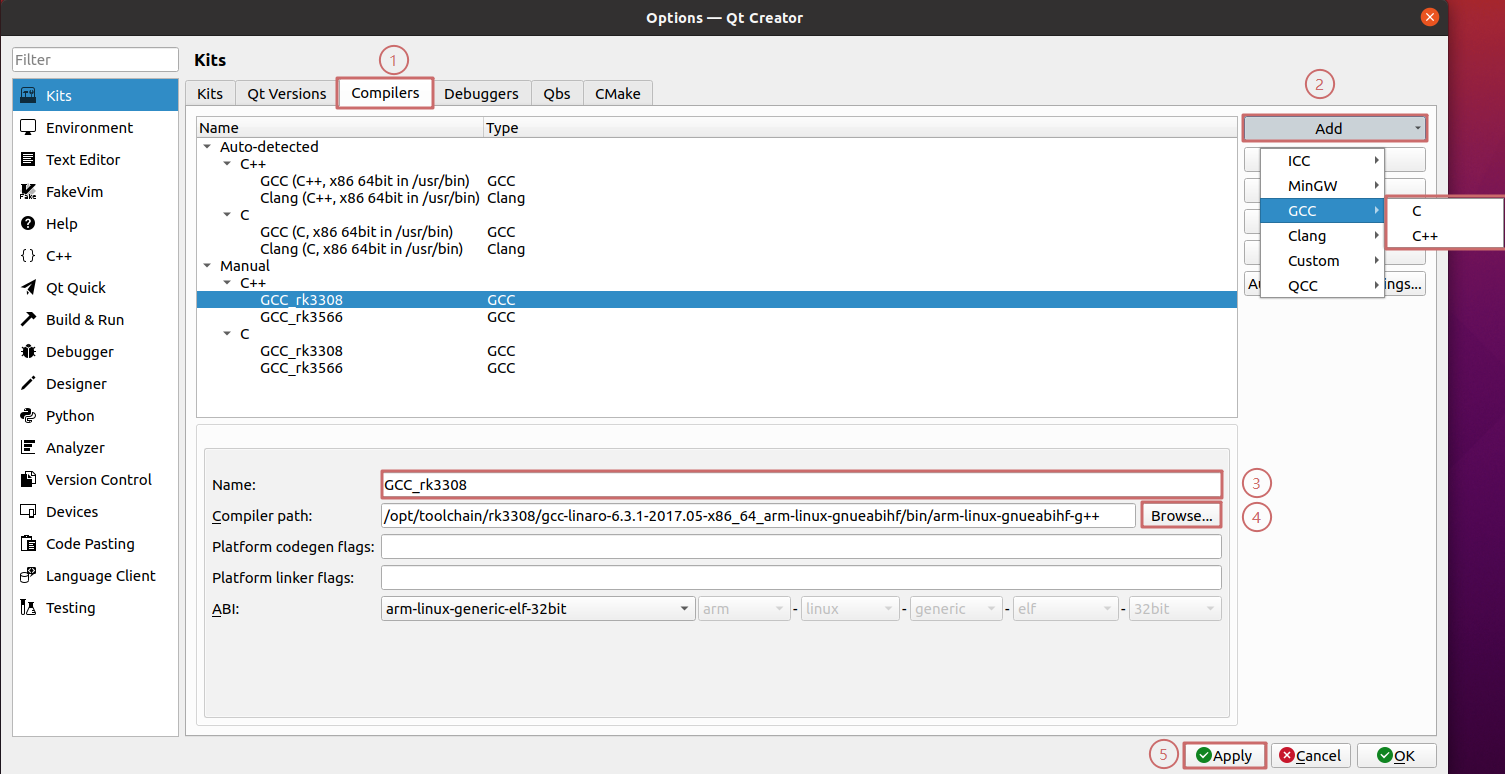Open the Python settings icon
Screen dimensions: 1505x774
coord(28,416)
